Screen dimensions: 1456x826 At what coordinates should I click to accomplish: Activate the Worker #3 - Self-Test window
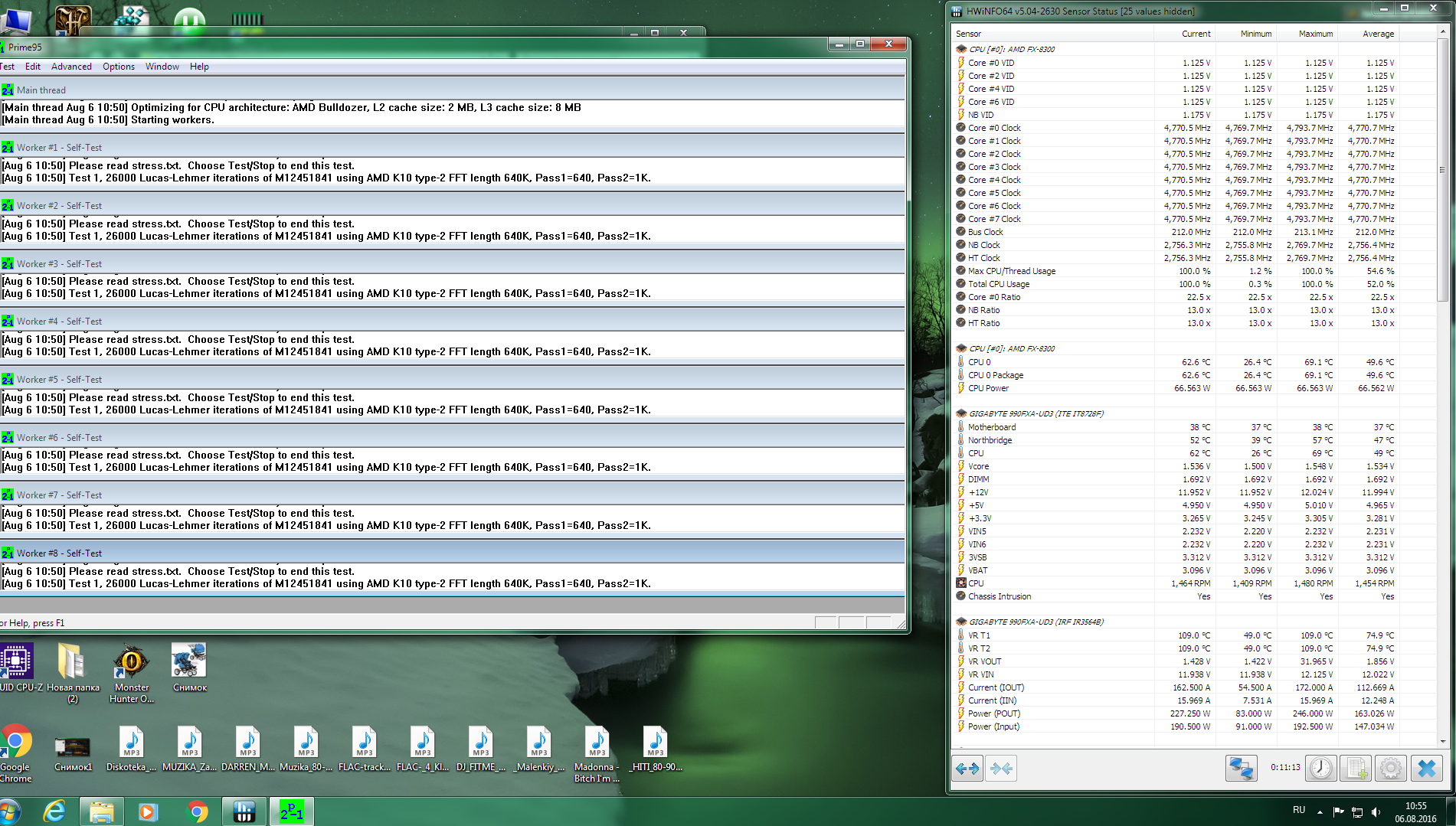[x=452, y=264]
